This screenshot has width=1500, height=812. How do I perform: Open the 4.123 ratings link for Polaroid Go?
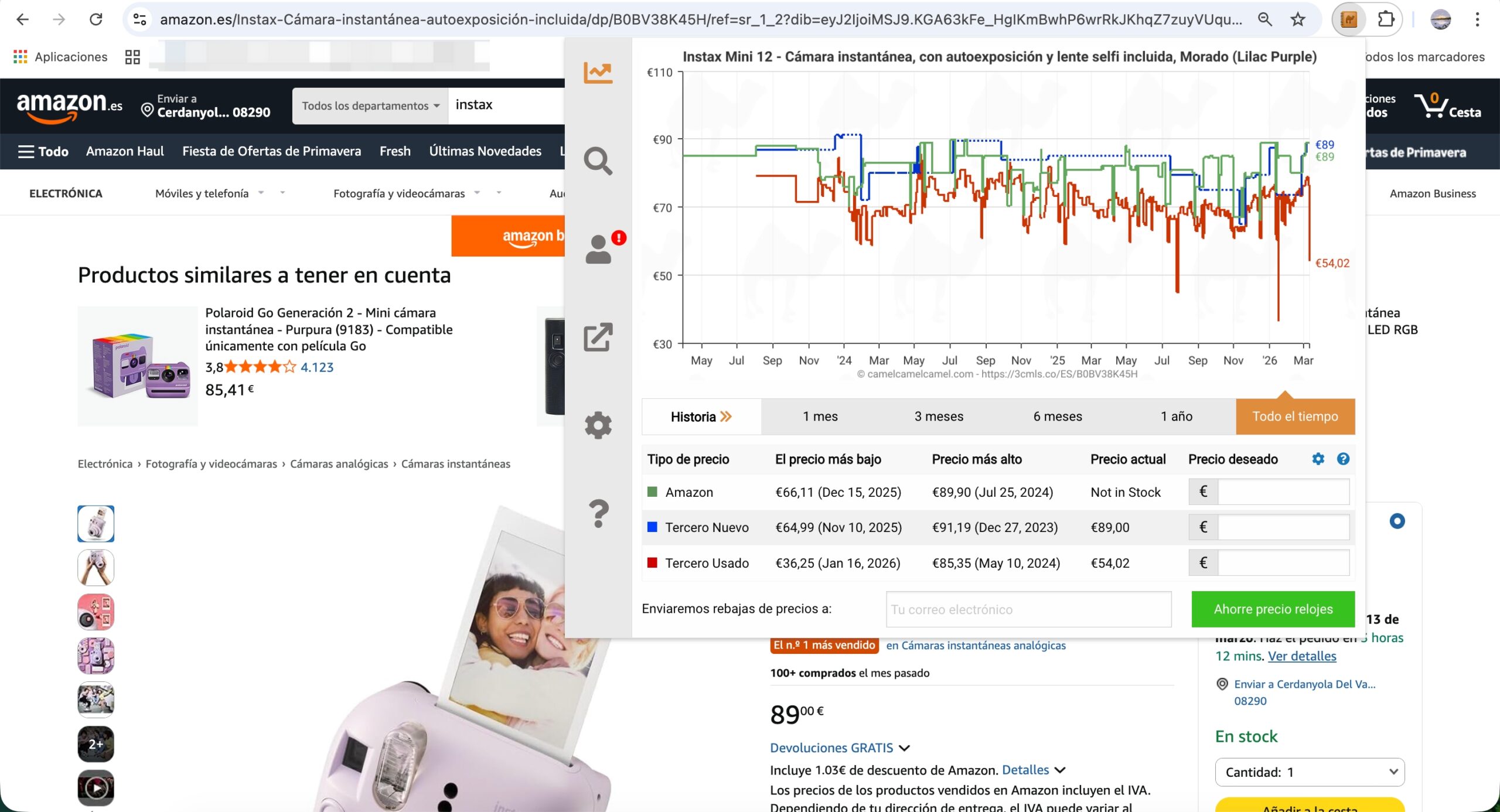tap(316, 367)
